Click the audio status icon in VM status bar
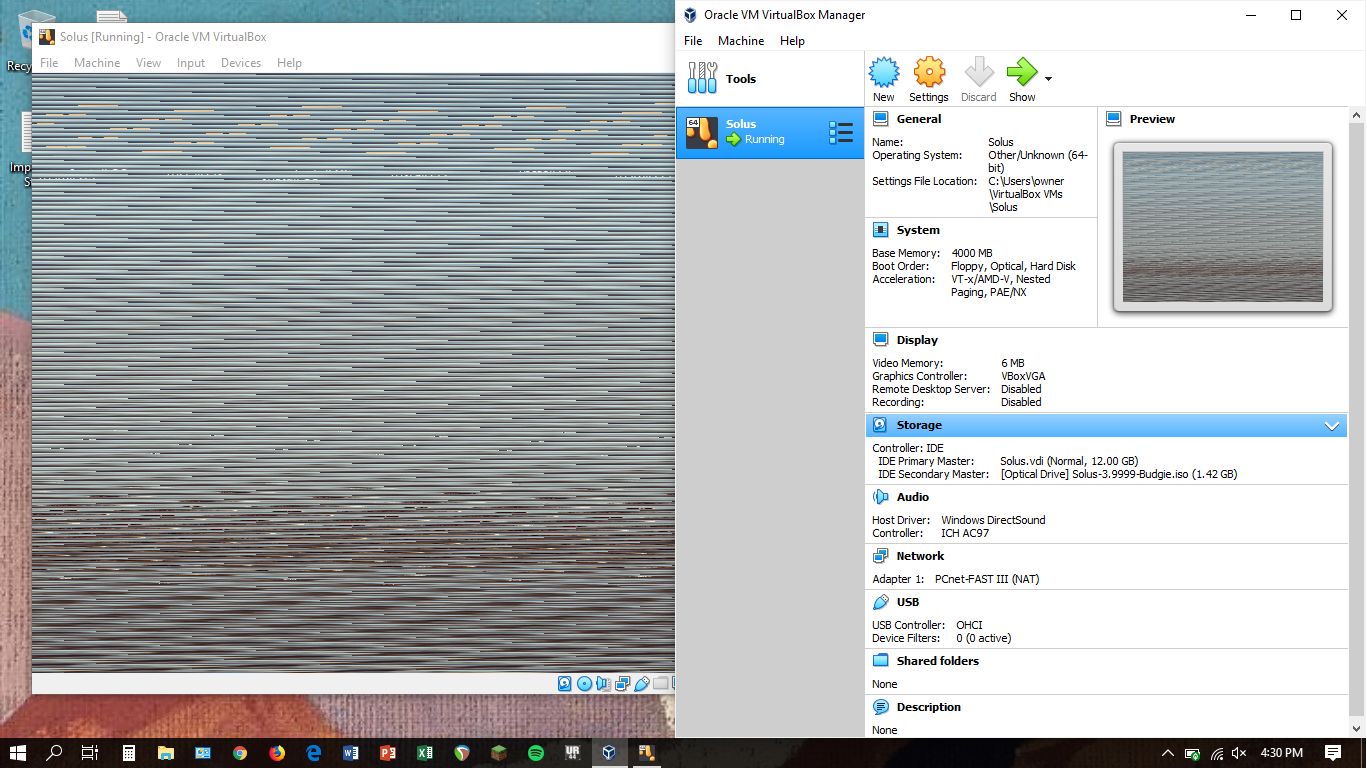 (x=601, y=684)
